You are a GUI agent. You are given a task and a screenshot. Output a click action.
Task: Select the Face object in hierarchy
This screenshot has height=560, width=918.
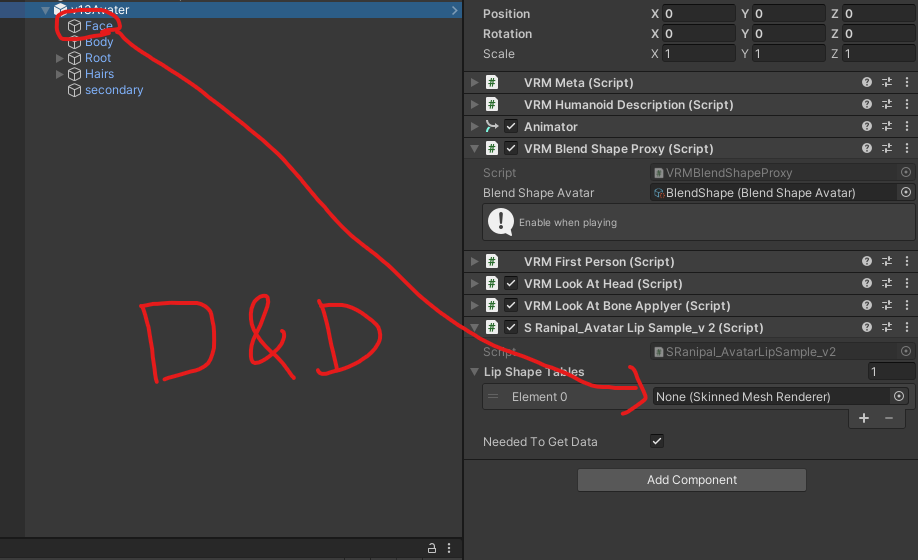click(98, 26)
